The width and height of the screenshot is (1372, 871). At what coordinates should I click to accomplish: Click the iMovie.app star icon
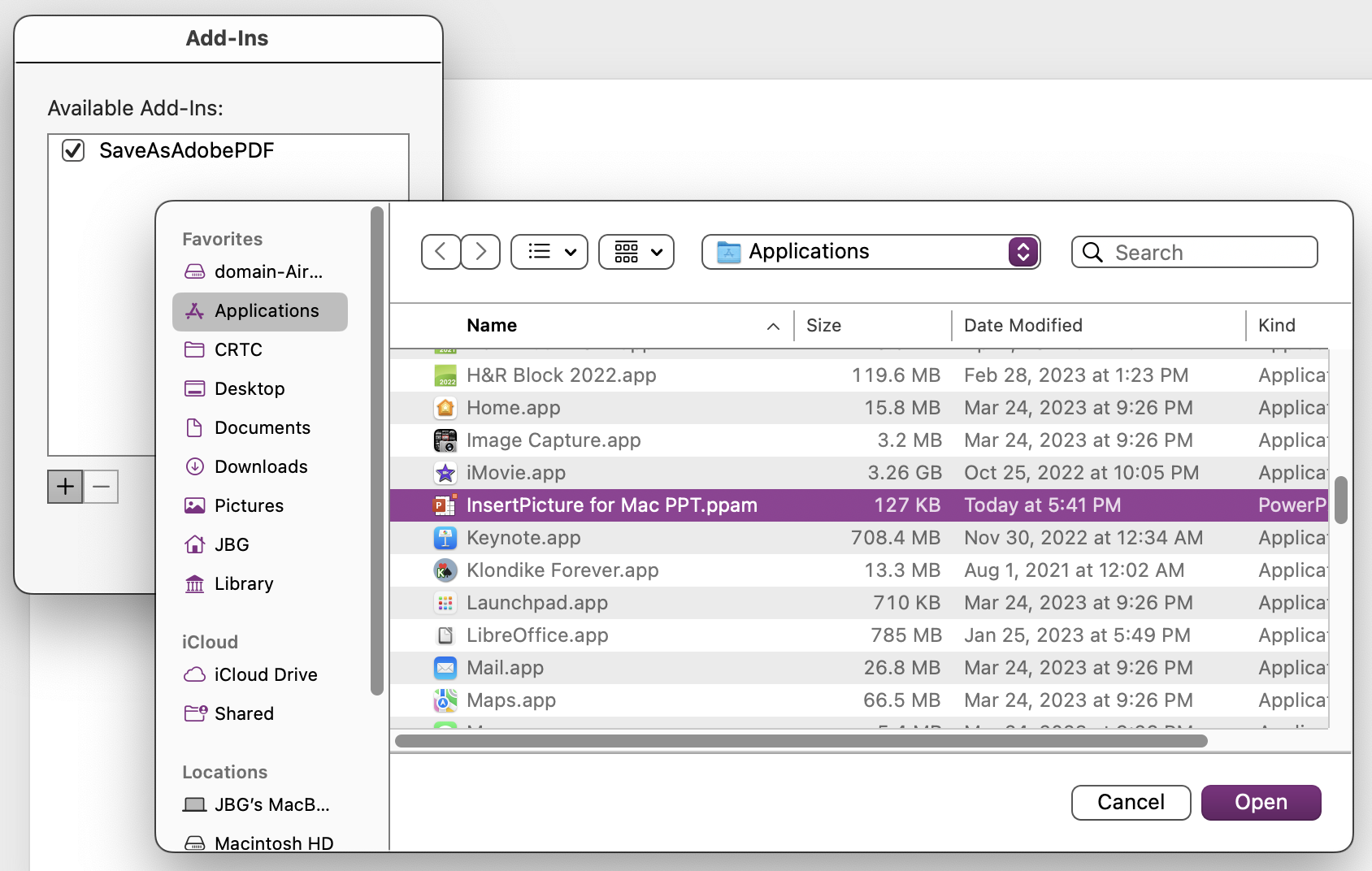[445, 473]
